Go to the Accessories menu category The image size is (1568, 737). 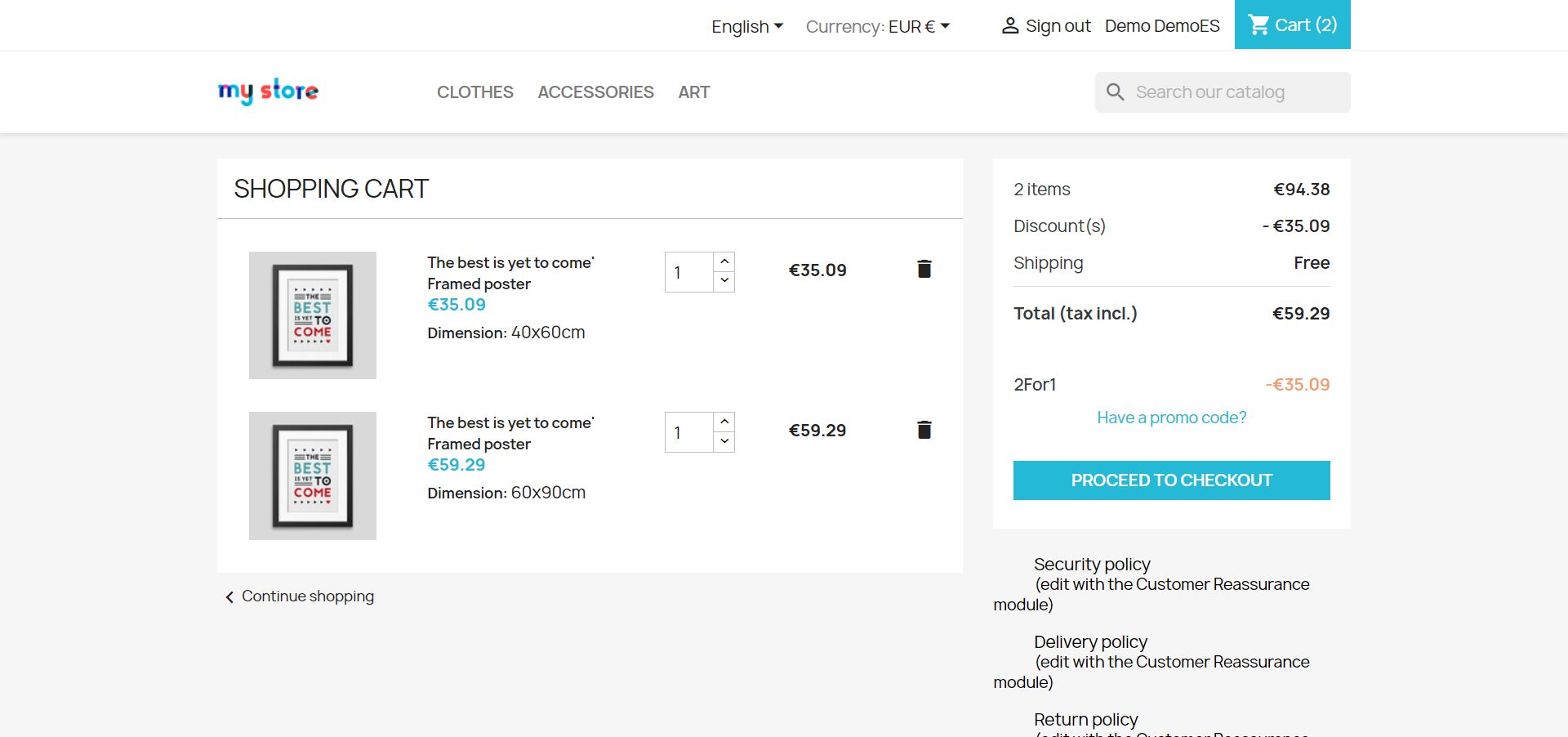[595, 92]
